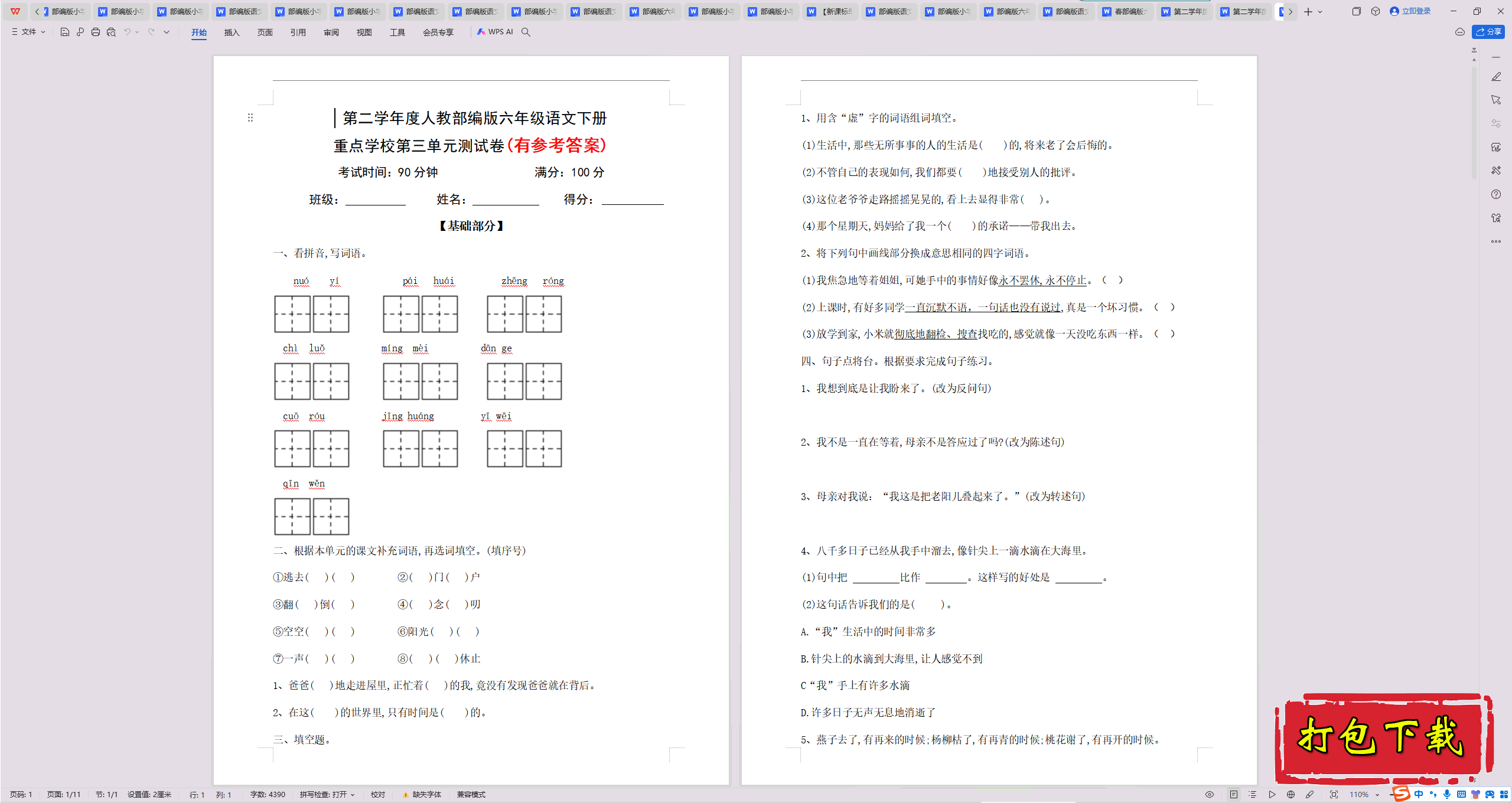Click the more options dots in right sidebar
Screen dimensions: 1512x803
pyautogui.click(x=1496, y=241)
